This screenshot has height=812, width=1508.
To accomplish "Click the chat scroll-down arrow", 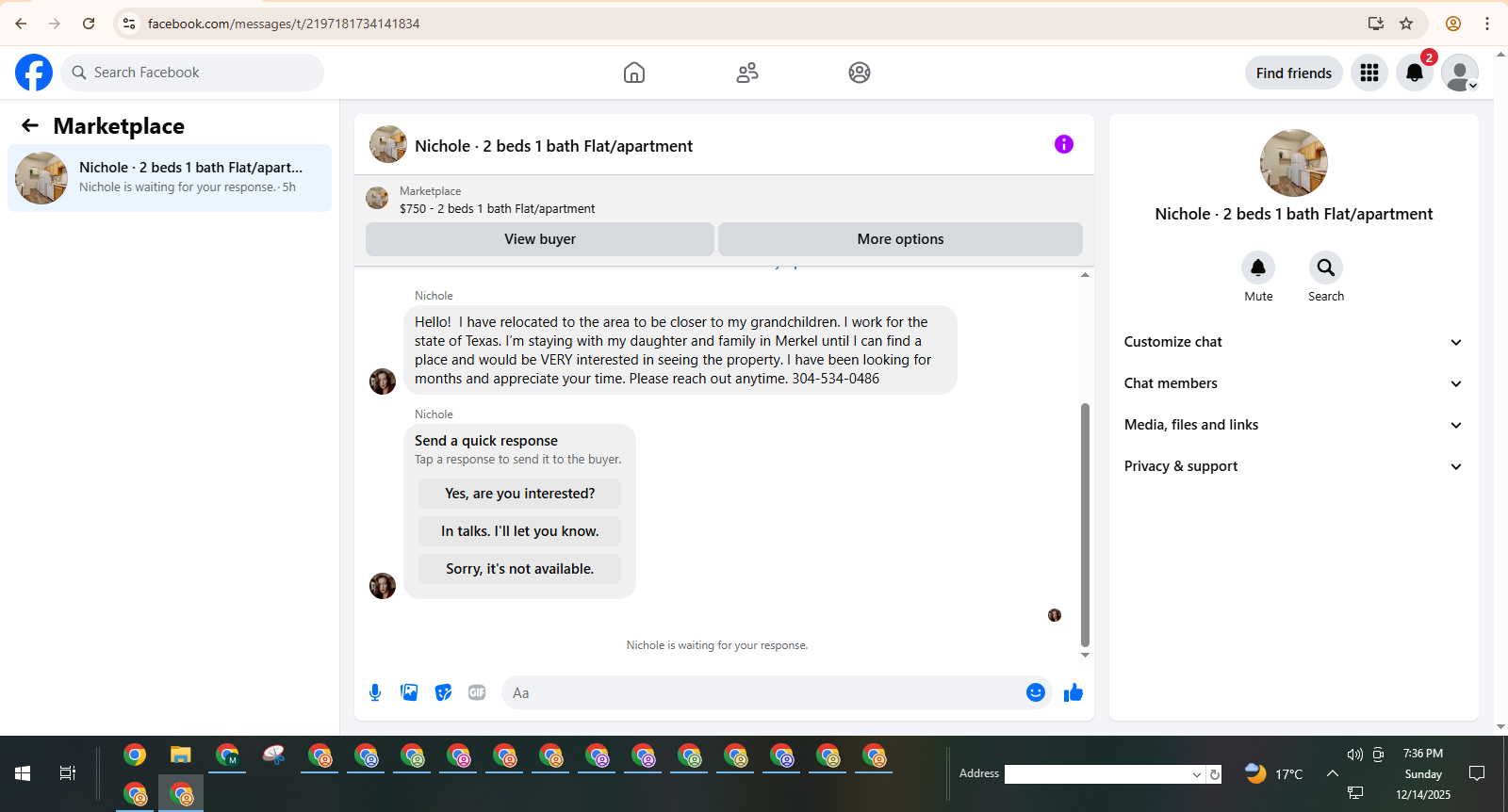I will 1085,655.
